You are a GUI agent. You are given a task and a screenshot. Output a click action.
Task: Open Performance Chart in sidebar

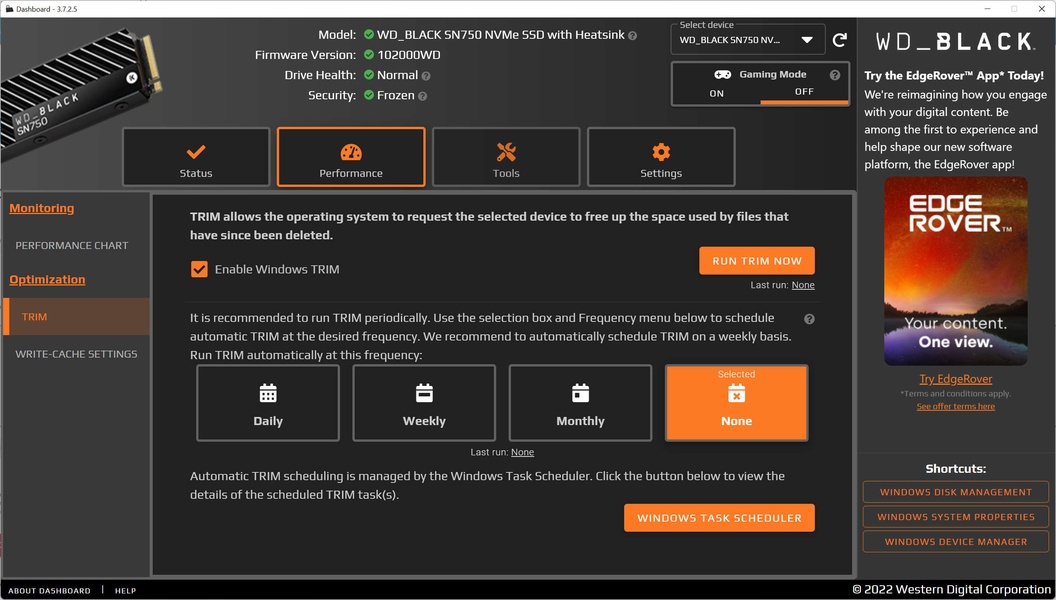click(72, 245)
